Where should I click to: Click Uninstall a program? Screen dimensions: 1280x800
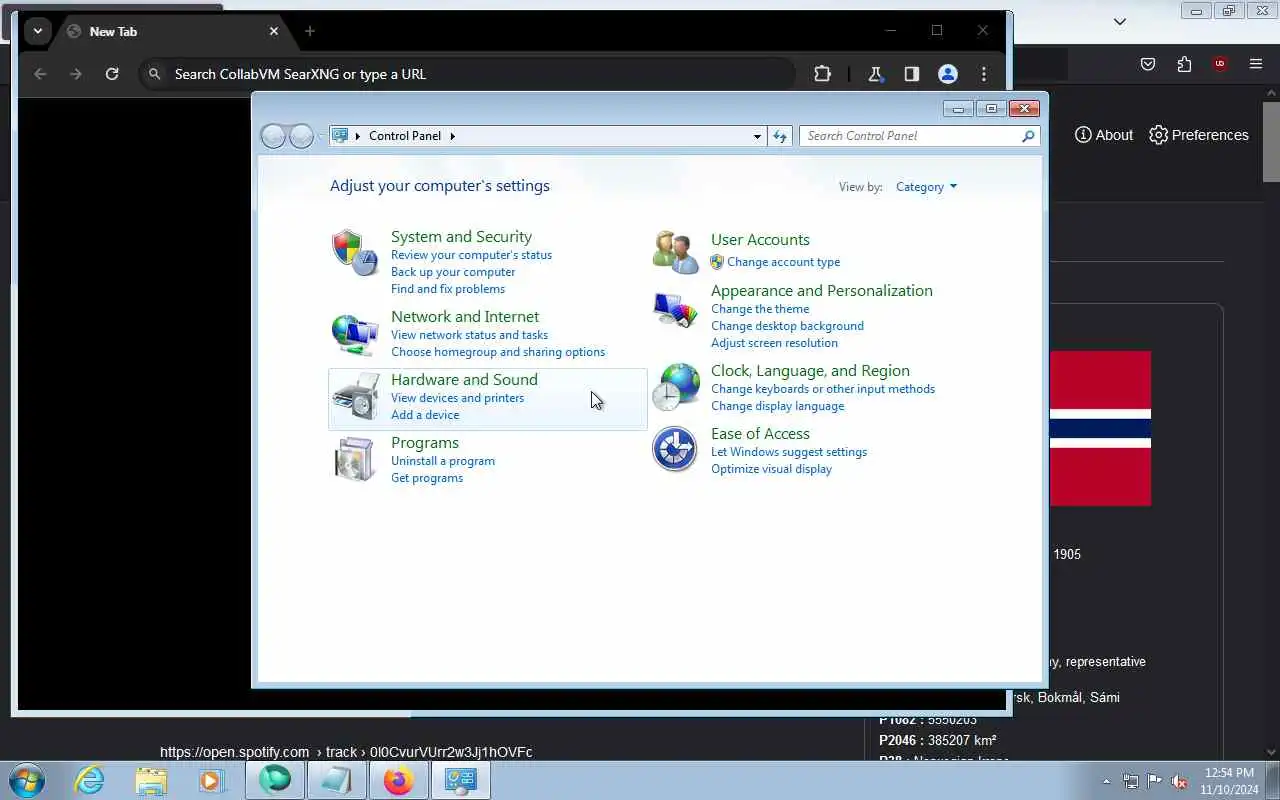(443, 461)
